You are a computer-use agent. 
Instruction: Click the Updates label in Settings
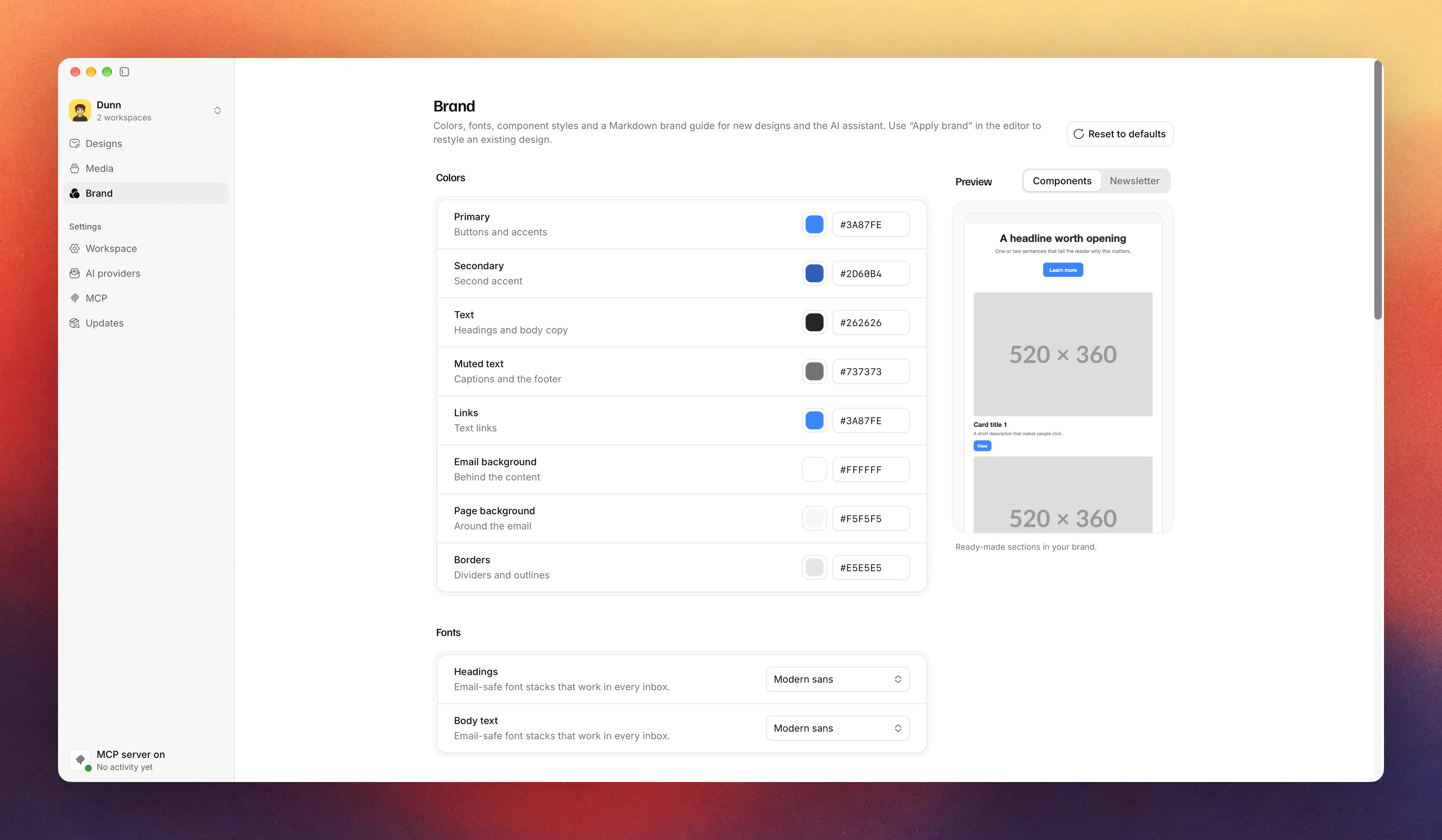tap(104, 323)
